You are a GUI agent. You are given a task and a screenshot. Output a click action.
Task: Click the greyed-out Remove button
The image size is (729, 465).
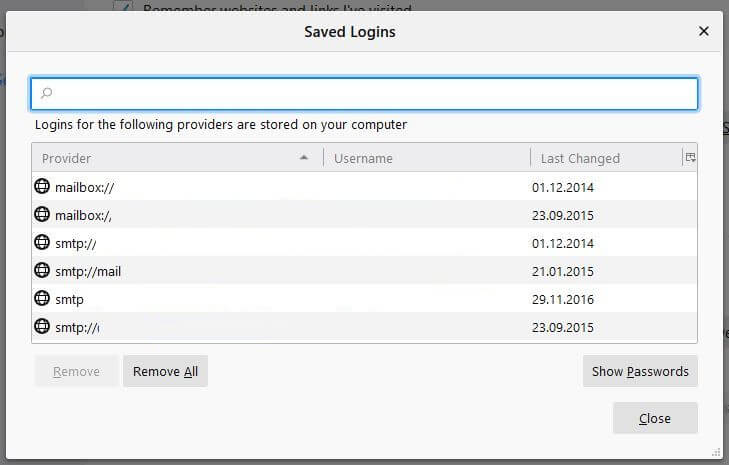point(77,371)
